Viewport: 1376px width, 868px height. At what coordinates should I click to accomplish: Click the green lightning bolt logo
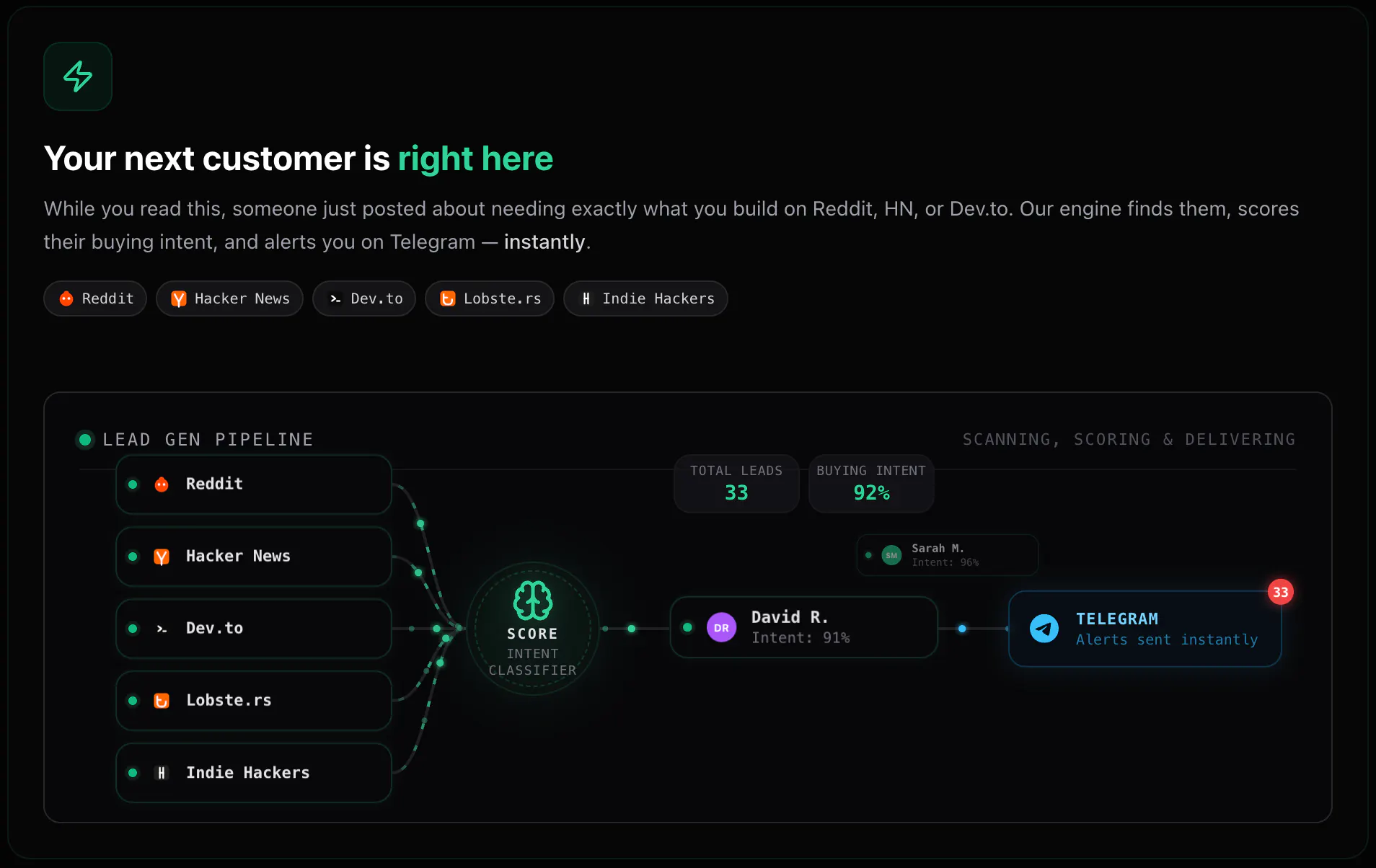coord(78,76)
